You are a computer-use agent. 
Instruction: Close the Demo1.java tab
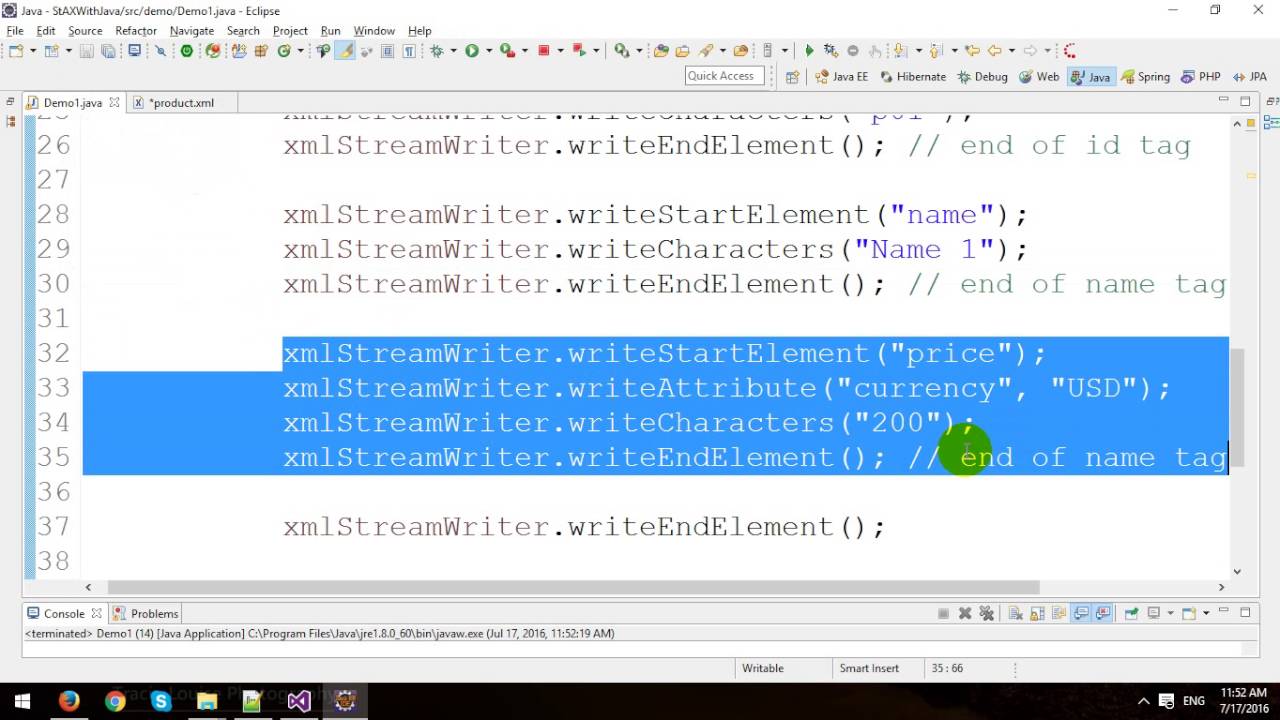pos(114,102)
